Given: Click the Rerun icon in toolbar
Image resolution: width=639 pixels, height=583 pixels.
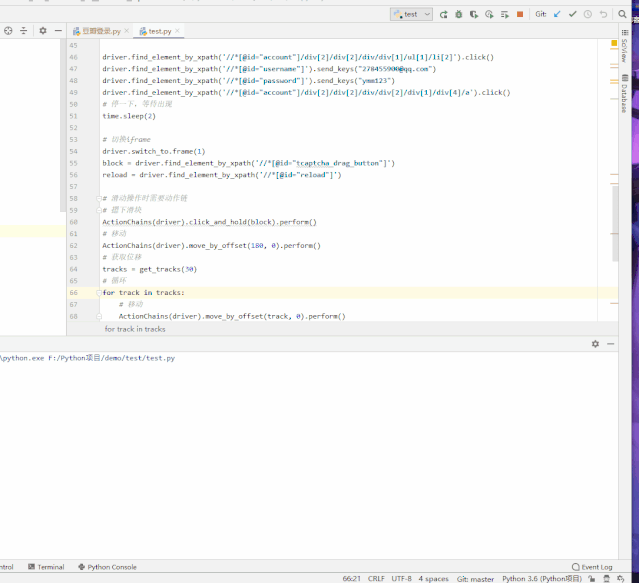Looking at the screenshot, I should [443, 14].
